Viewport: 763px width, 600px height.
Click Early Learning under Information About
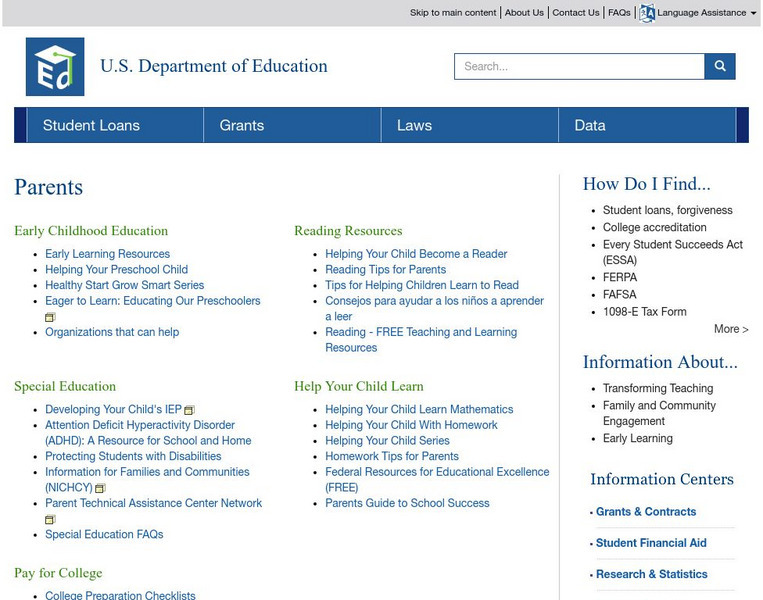637,438
